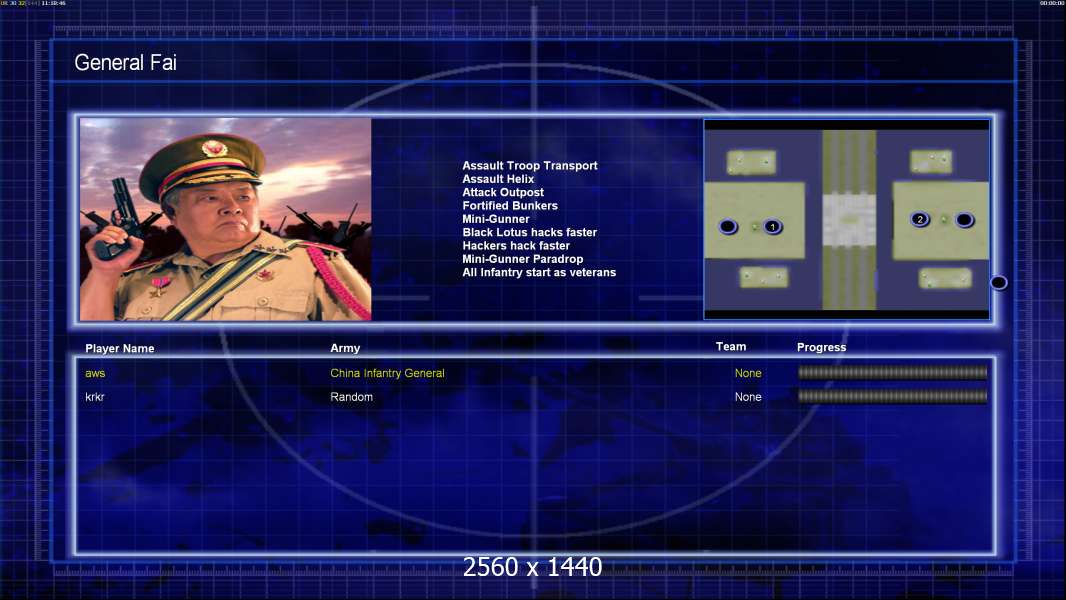Image resolution: width=1066 pixels, height=600 pixels.
Task: Click the "Mini-Gunner" ability line
Action: tap(496, 219)
